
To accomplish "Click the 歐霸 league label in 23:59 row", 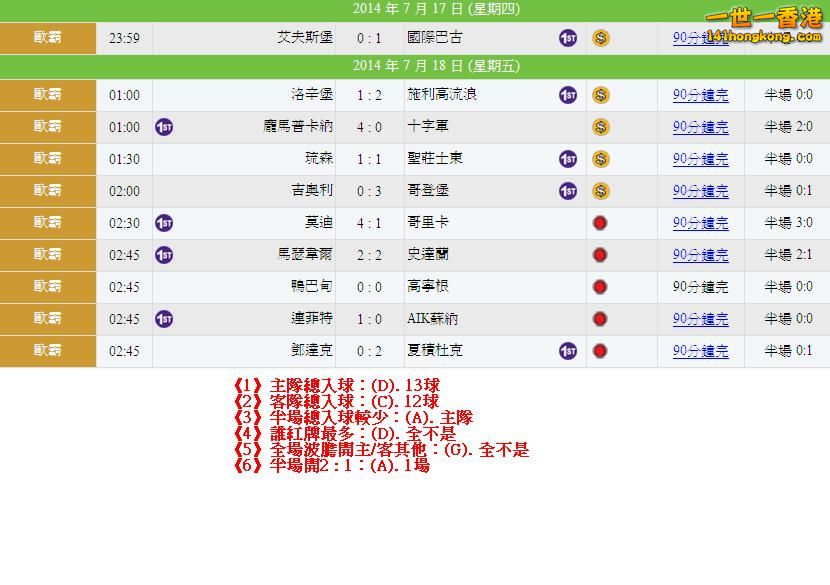I will tap(47, 38).
